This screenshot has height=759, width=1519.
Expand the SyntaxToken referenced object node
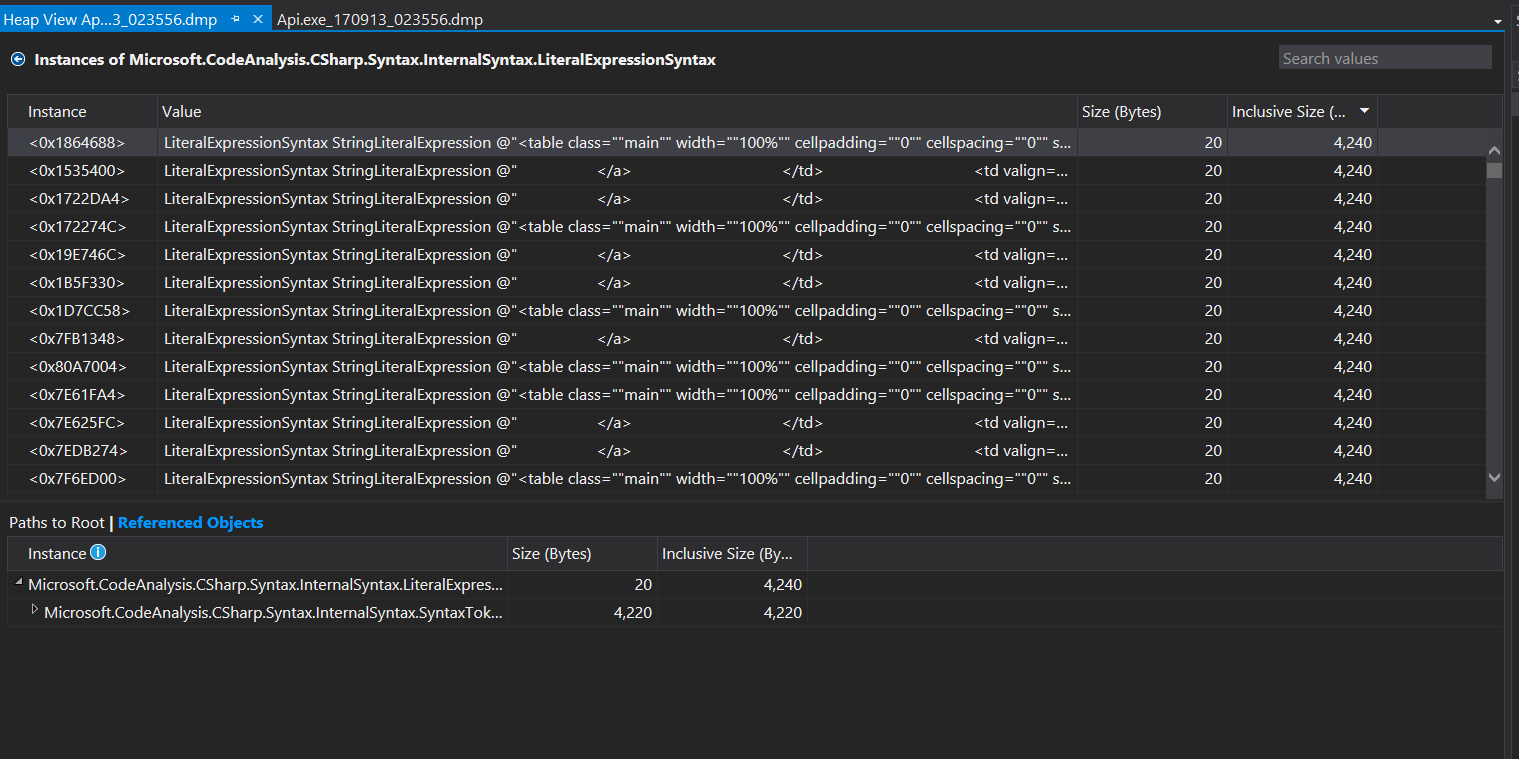point(35,609)
